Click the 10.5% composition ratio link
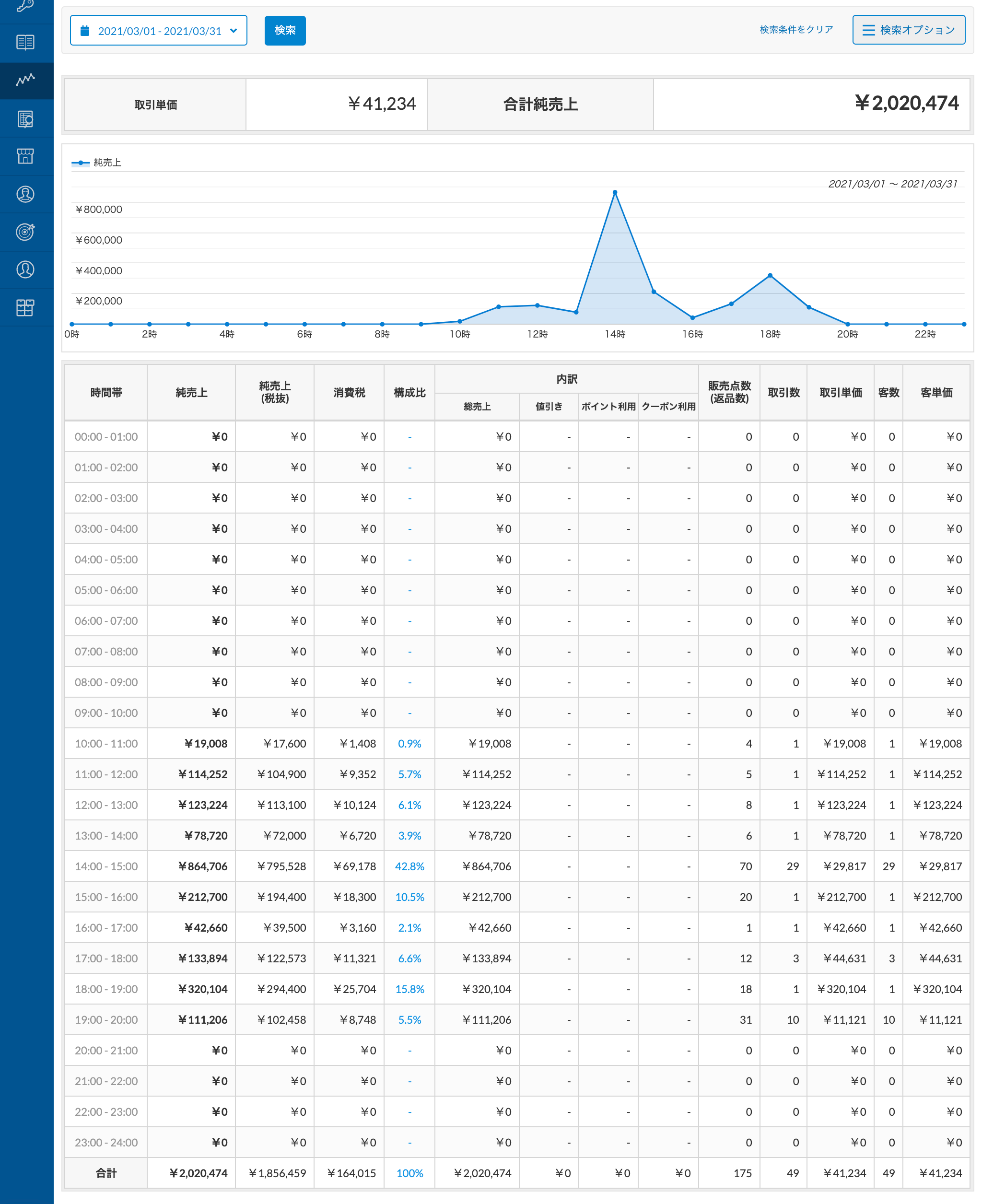The image size is (982, 1204). (409, 897)
